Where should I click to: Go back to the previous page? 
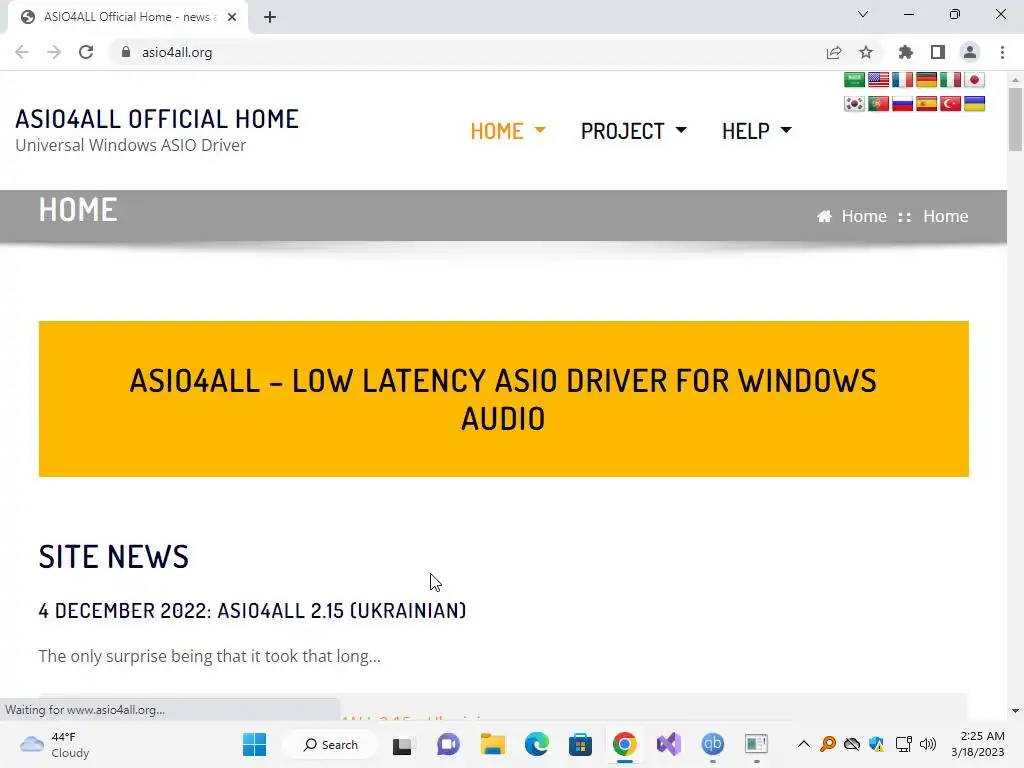tap(22, 52)
